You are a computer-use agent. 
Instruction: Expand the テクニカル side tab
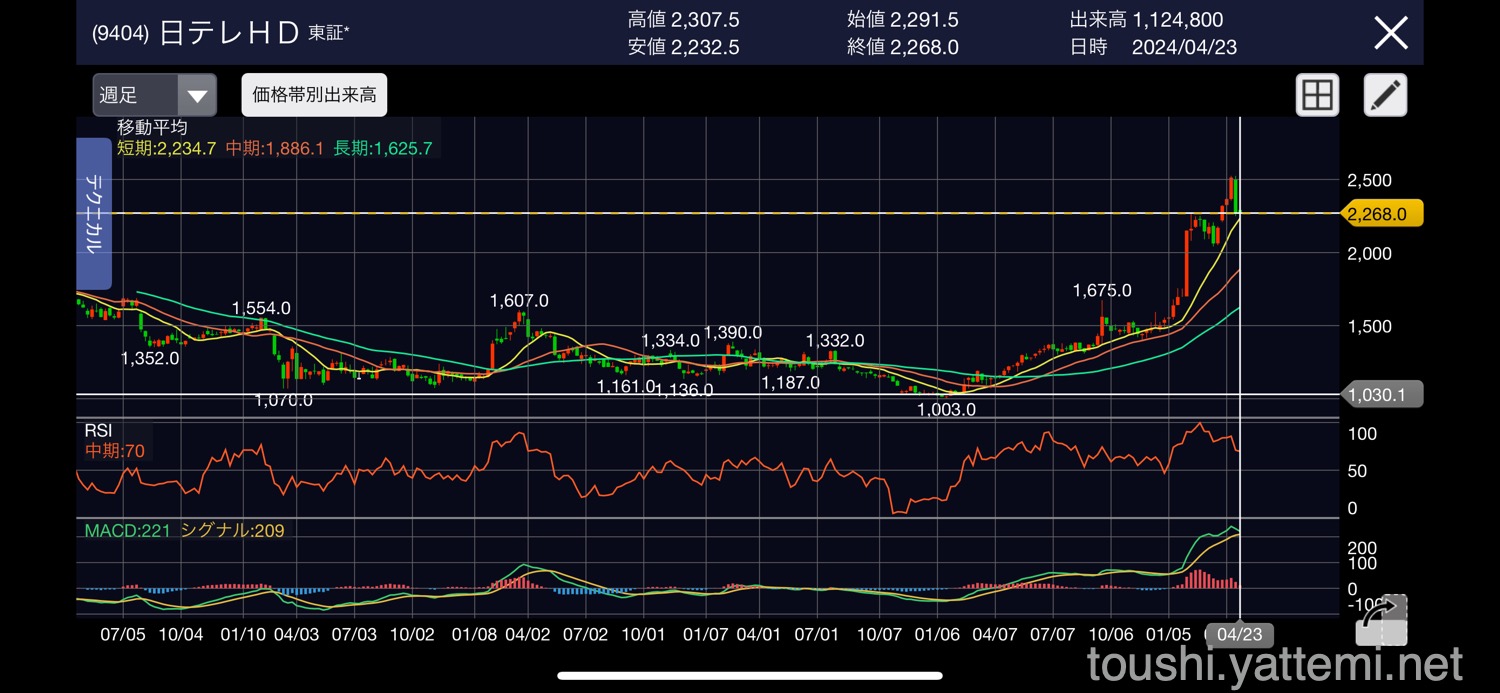point(94,214)
